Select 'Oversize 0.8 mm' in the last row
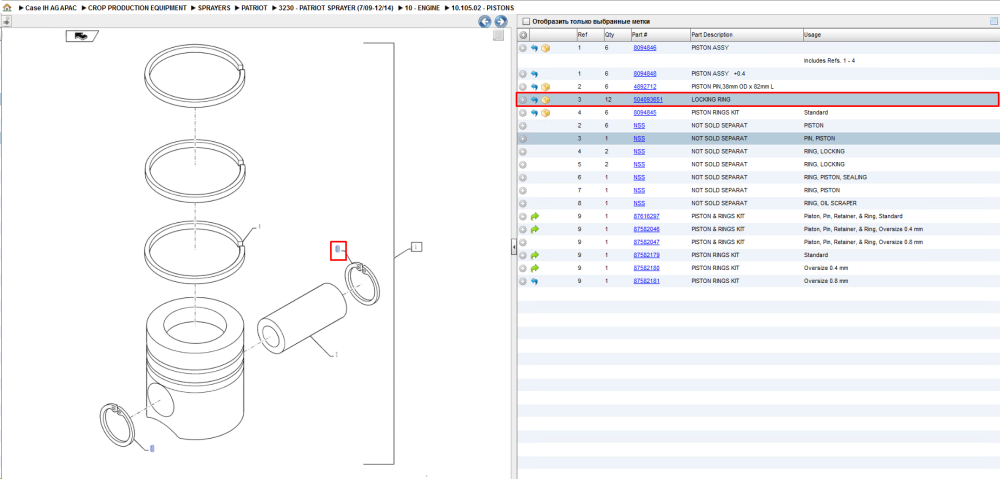The height and width of the screenshot is (479, 1000). (x=825, y=281)
